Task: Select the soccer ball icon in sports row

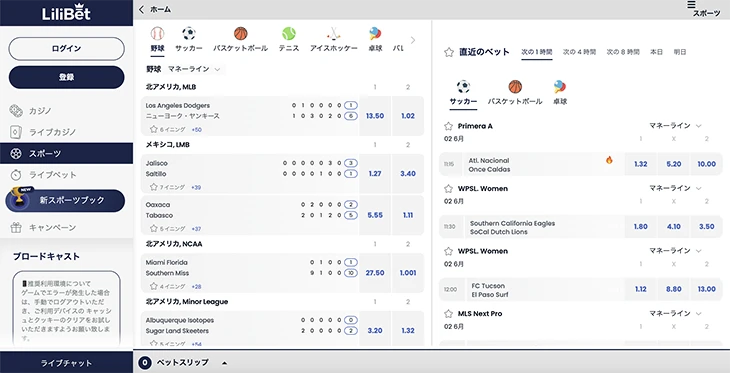Action: 189,34
